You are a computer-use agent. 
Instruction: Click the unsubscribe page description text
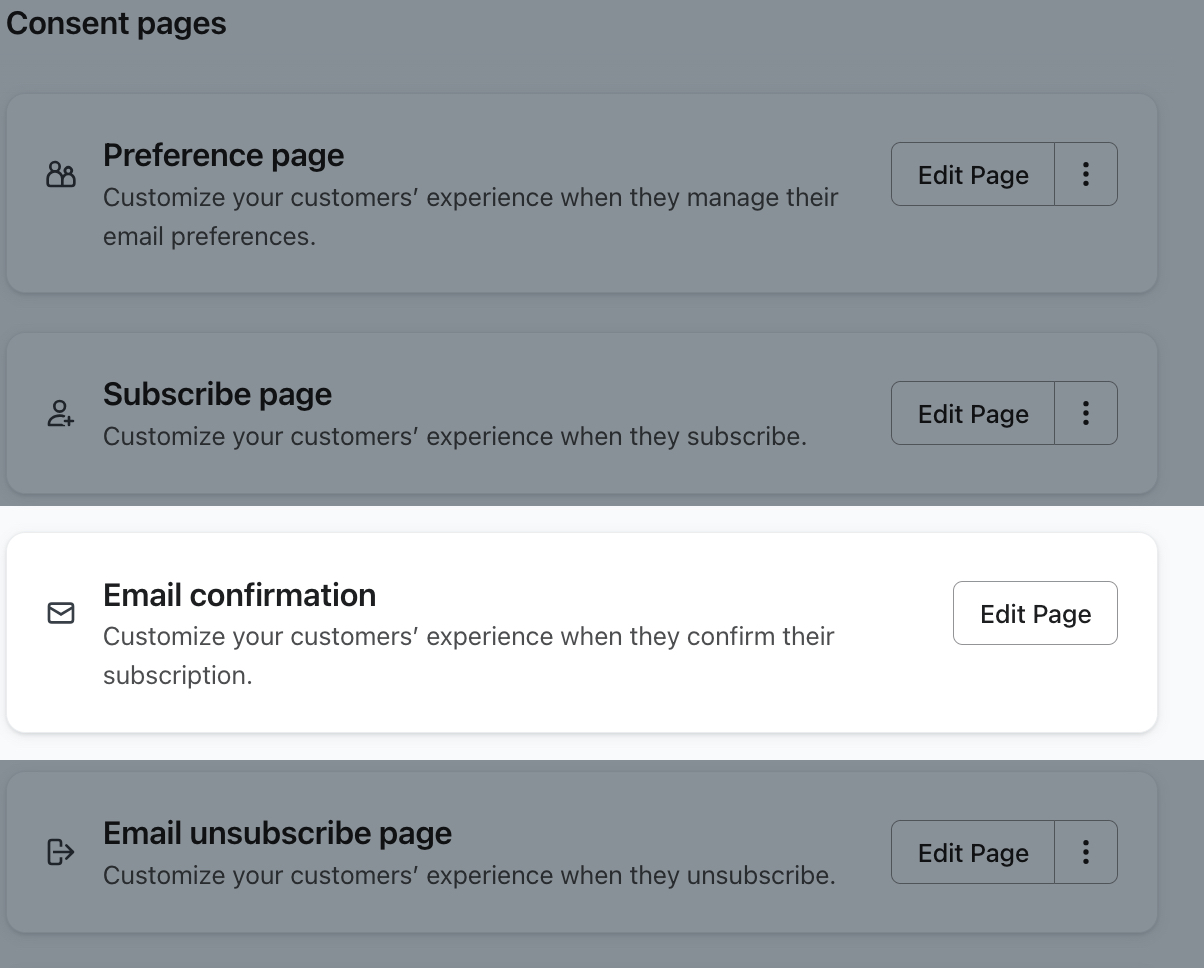click(x=468, y=876)
